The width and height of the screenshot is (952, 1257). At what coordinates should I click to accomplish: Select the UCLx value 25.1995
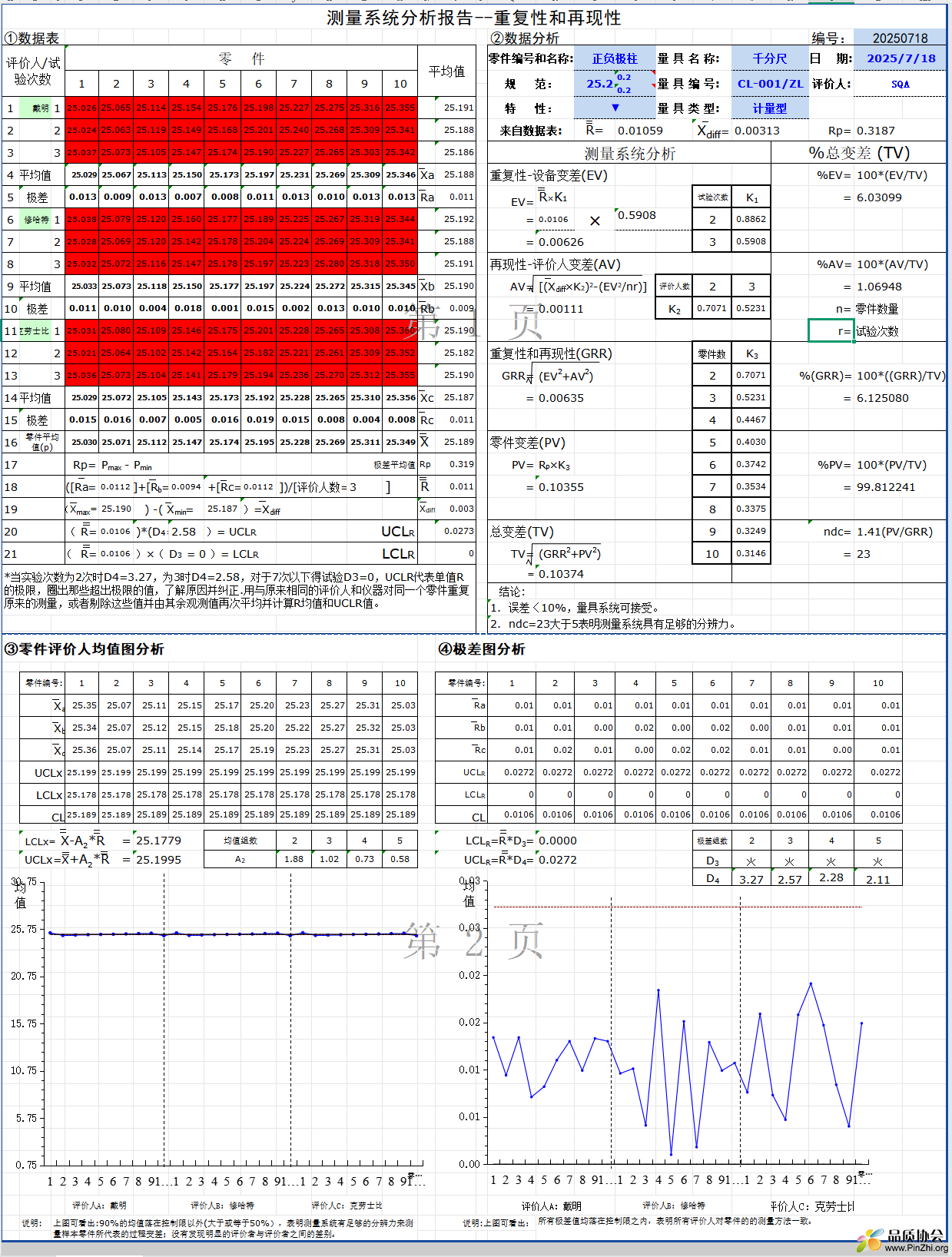coord(158,860)
